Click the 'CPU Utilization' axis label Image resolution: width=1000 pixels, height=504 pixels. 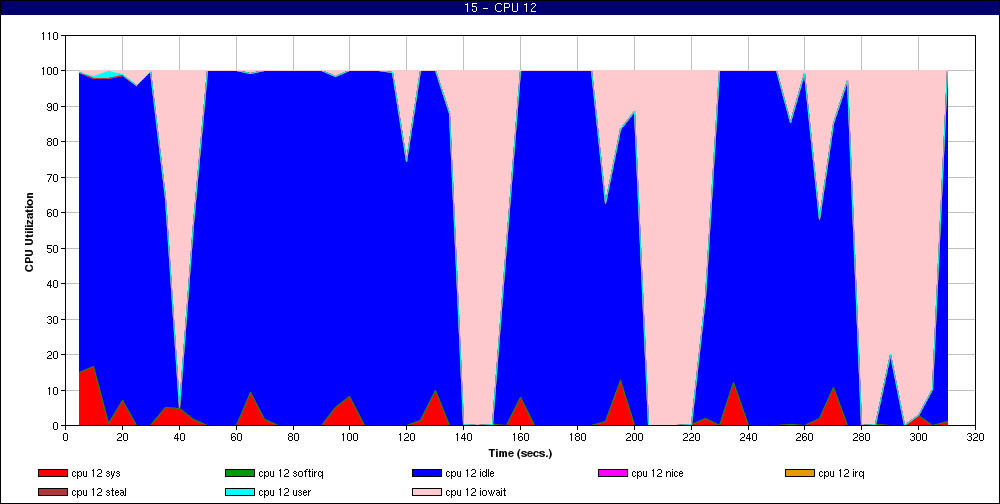click(29, 232)
